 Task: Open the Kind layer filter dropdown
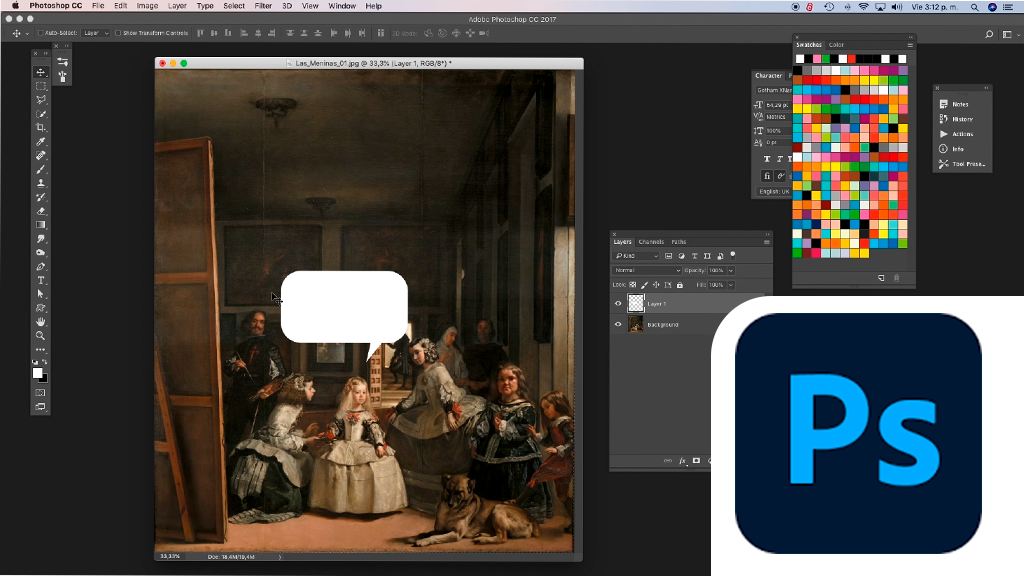637,256
